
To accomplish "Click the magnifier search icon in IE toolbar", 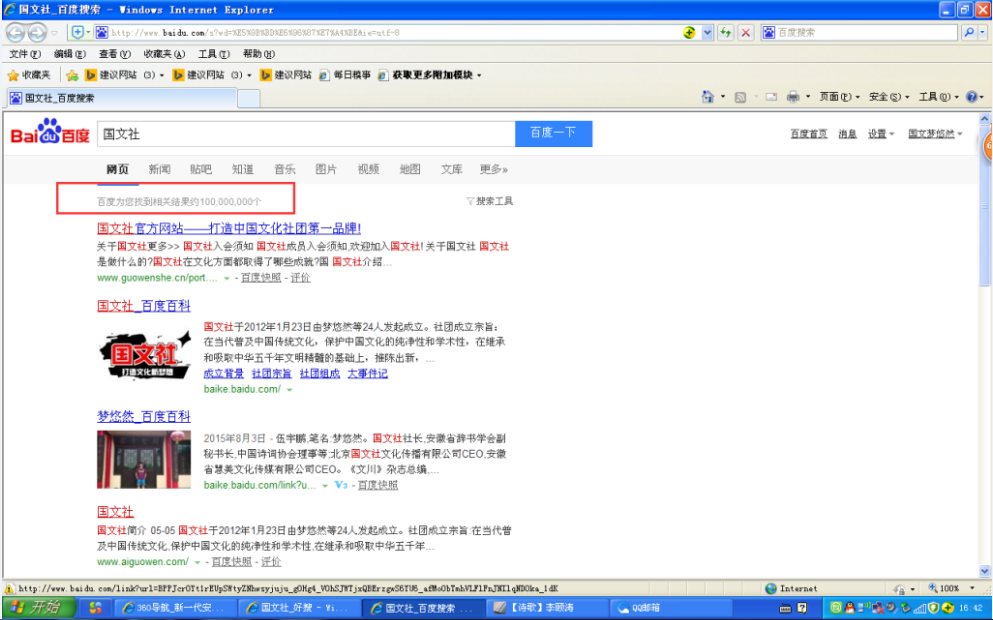I will click(x=968, y=32).
